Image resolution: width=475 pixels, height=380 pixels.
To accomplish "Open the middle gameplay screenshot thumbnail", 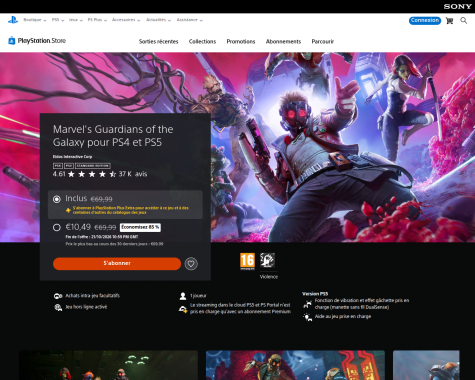I will tap(295, 365).
